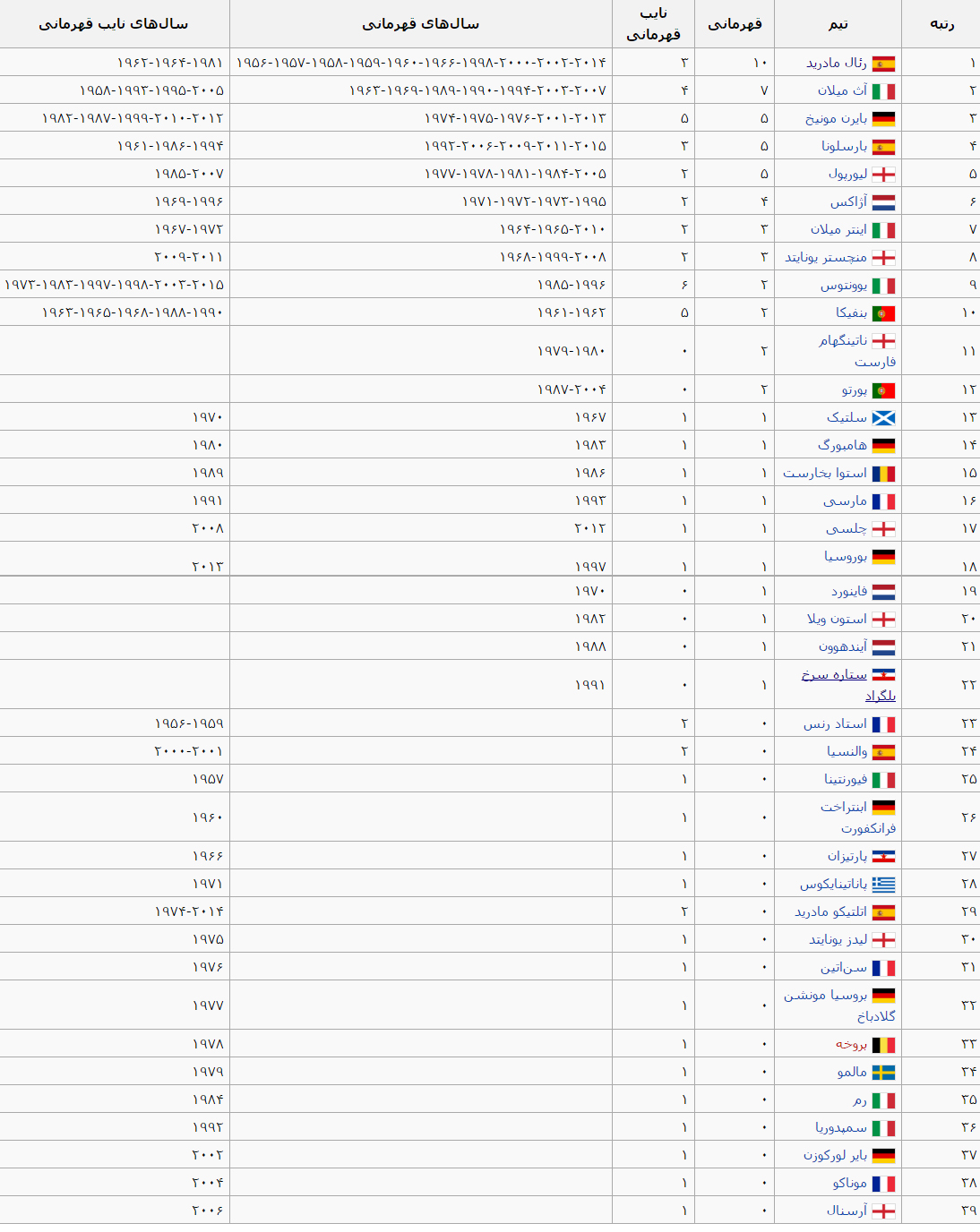Open the رم team link
980x1232 pixels.
coord(860,1099)
